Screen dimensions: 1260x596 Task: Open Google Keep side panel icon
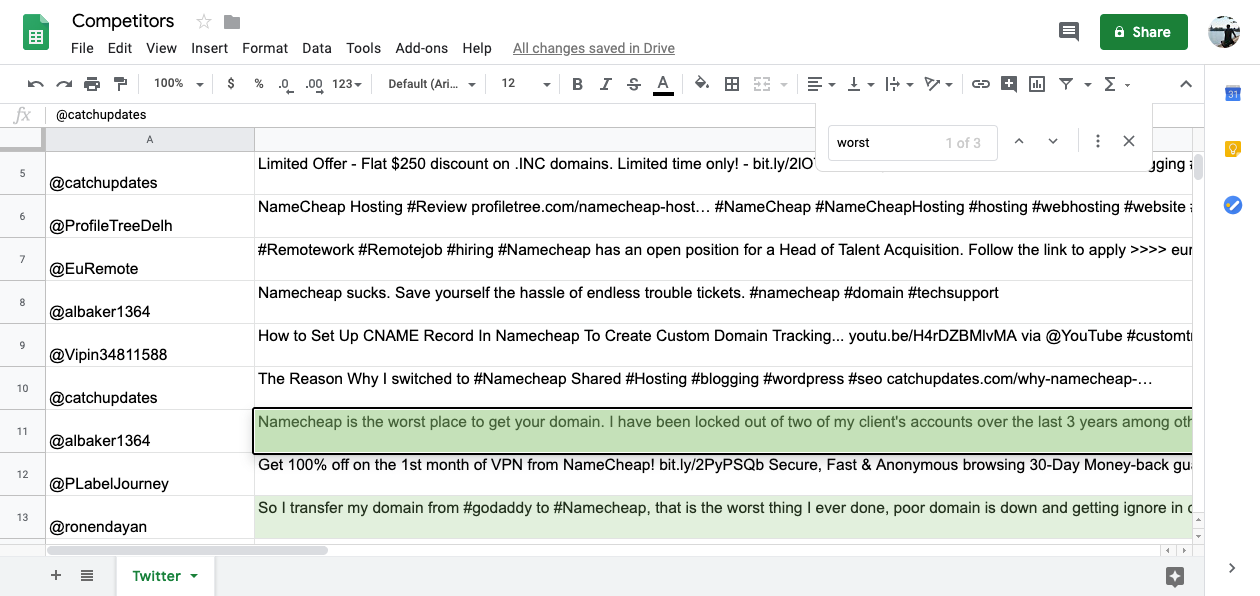tap(1233, 149)
